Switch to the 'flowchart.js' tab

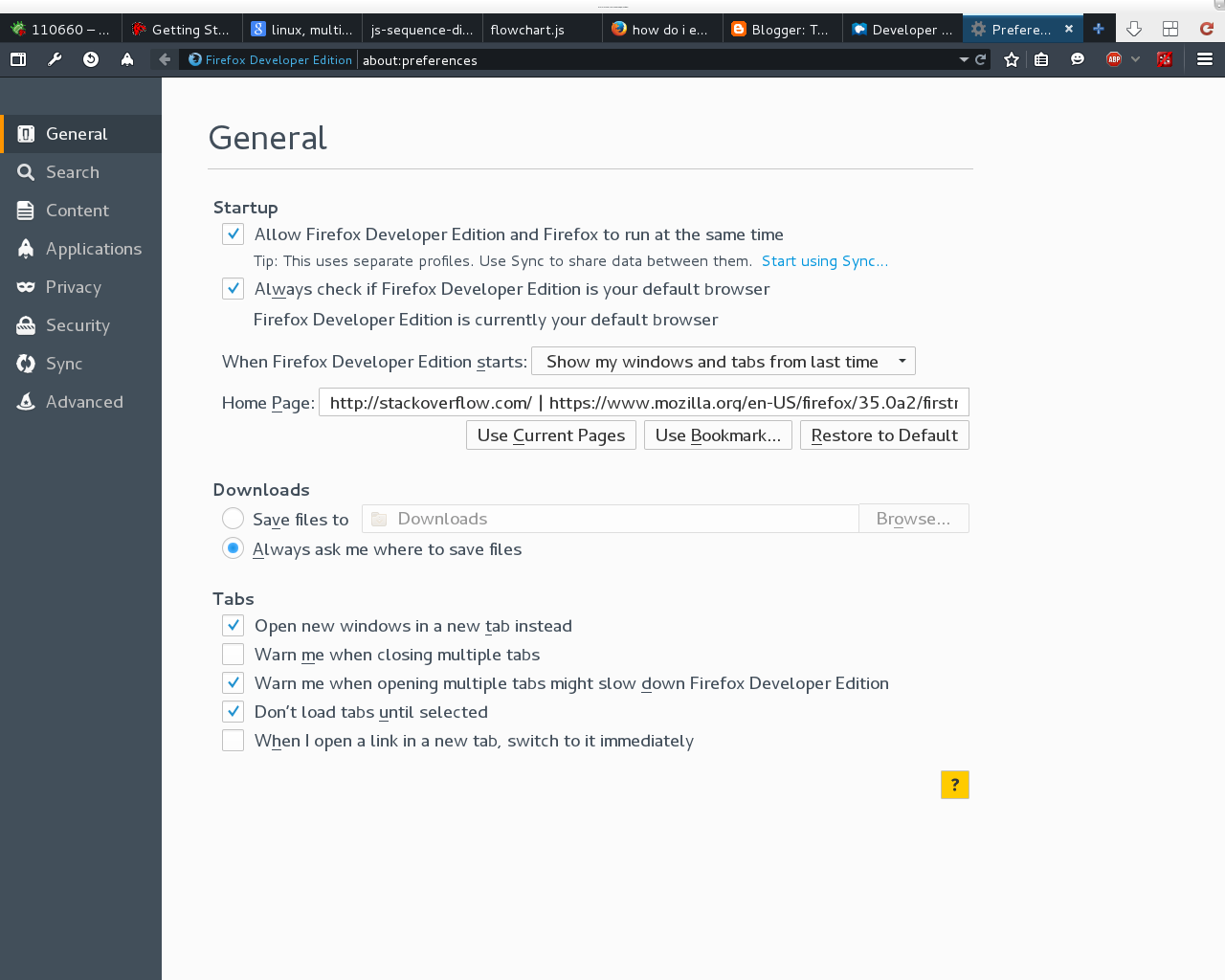[543, 29]
